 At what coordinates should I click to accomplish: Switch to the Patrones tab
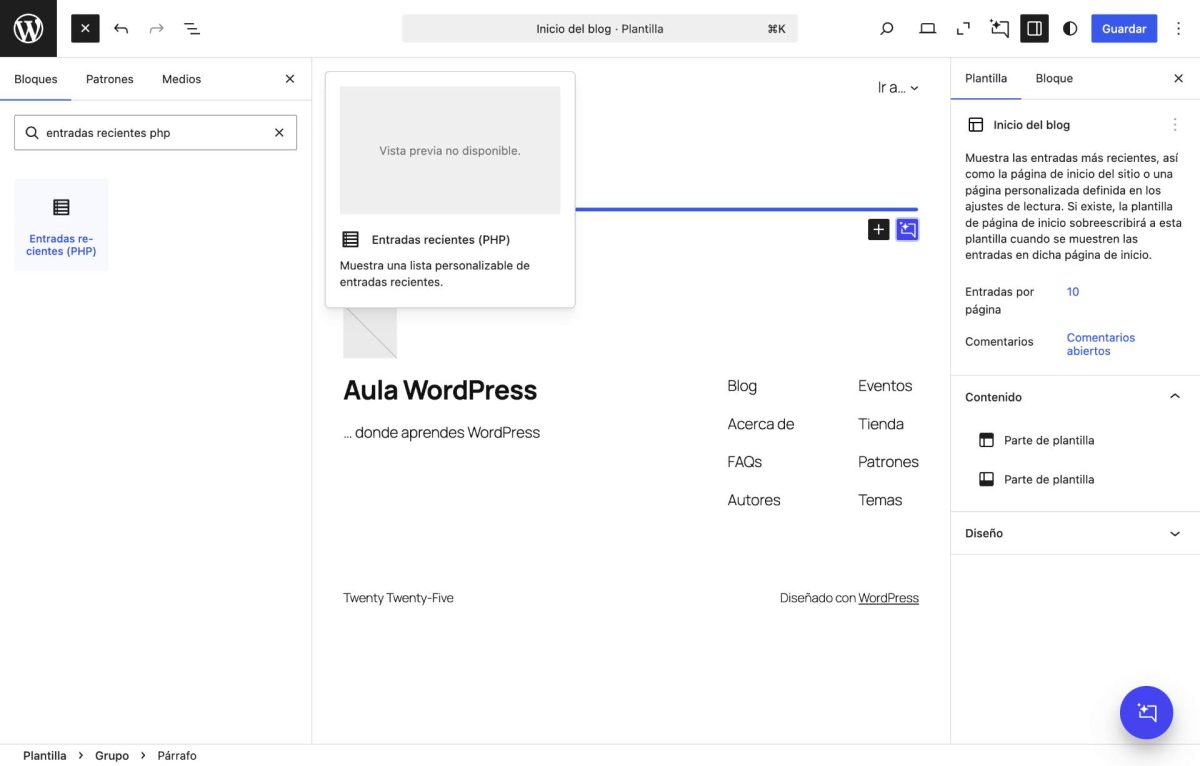click(x=109, y=78)
